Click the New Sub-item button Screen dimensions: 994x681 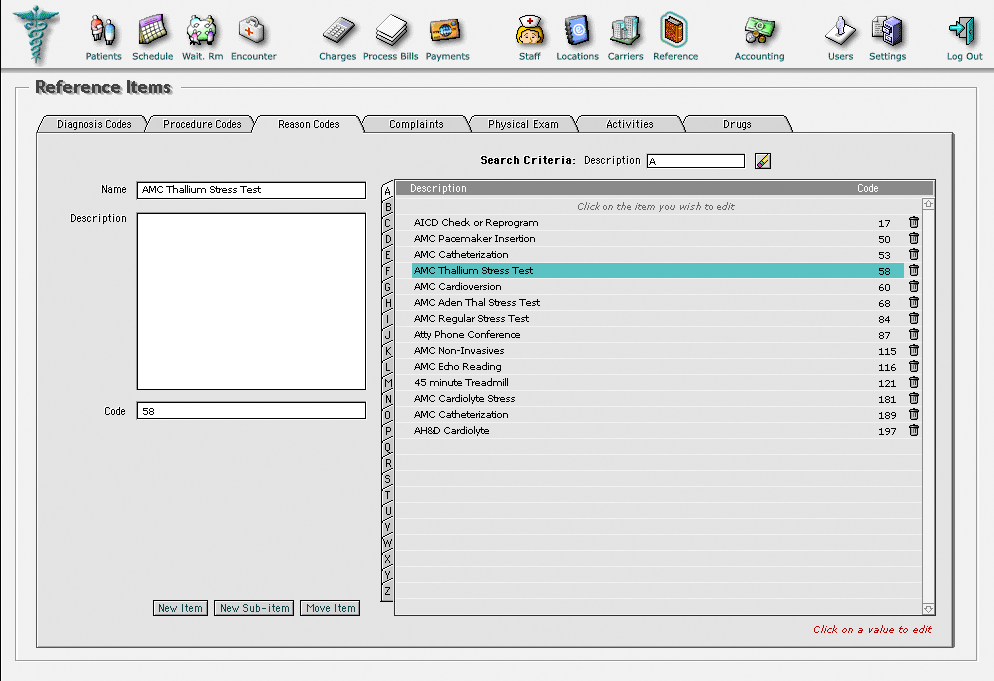click(x=254, y=608)
